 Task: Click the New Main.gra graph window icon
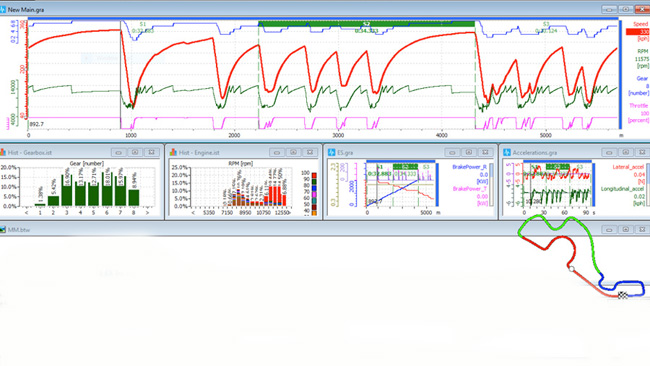[x=3, y=9]
